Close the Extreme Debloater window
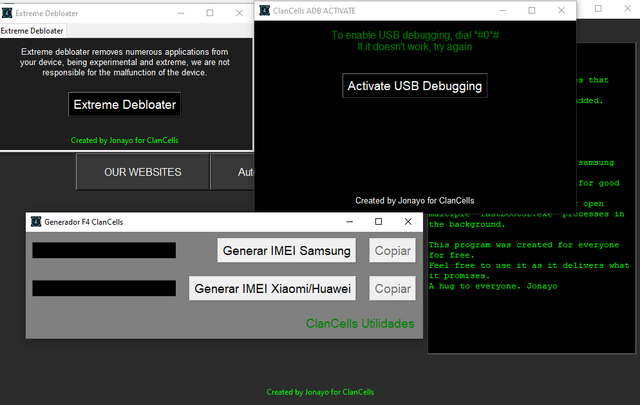This screenshot has width=640, height=405. point(239,13)
